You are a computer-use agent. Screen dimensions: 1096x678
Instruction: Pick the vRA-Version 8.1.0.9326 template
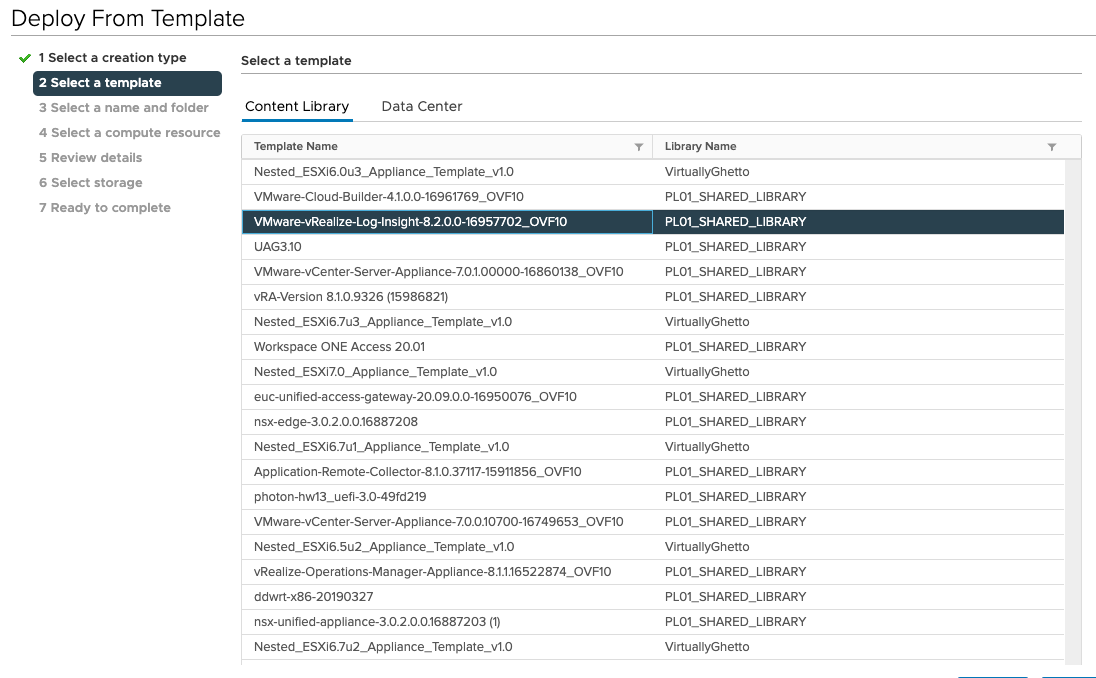click(350, 297)
